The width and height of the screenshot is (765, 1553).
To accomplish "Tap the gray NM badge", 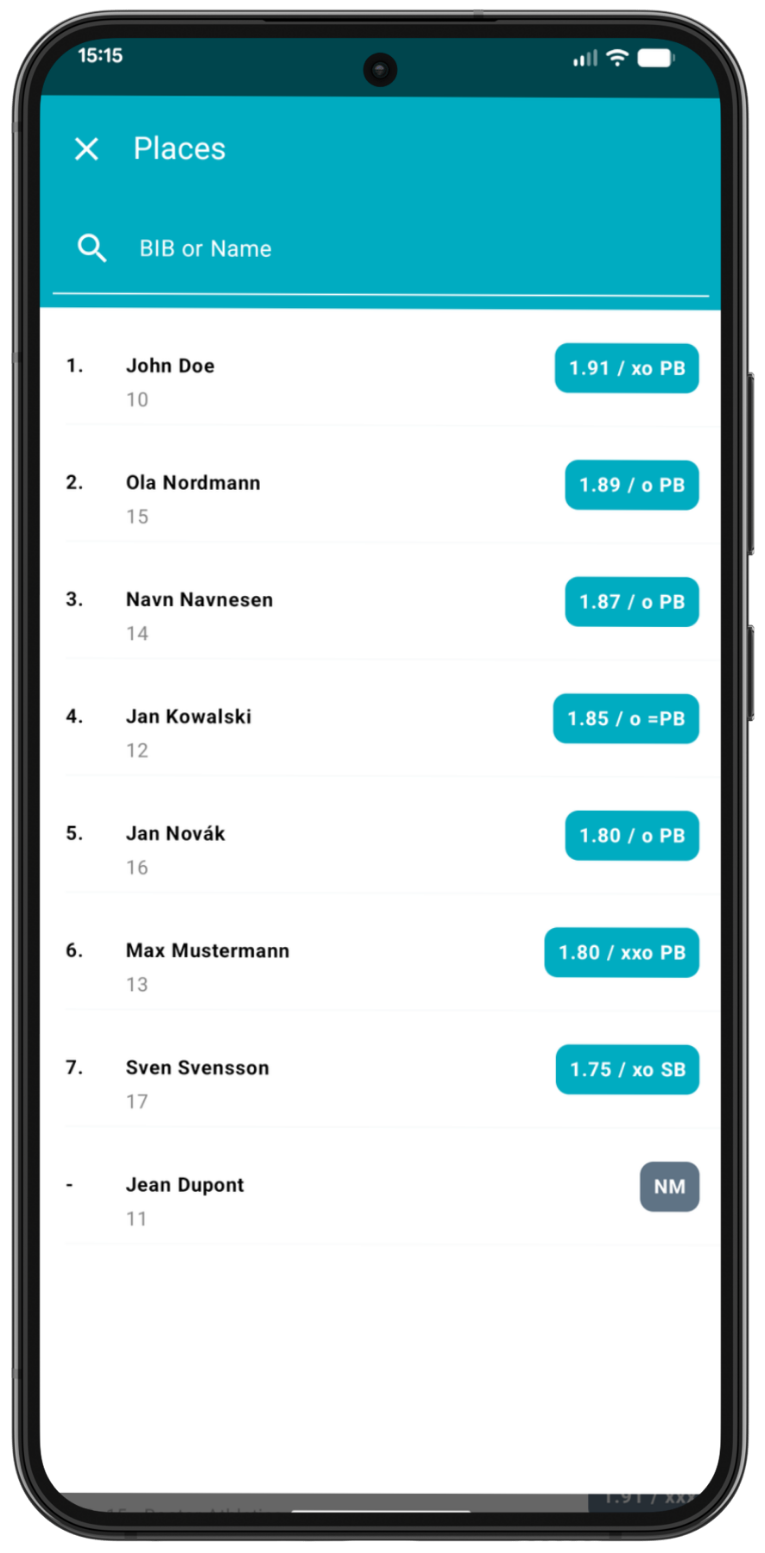I will pyautogui.click(x=669, y=1187).
